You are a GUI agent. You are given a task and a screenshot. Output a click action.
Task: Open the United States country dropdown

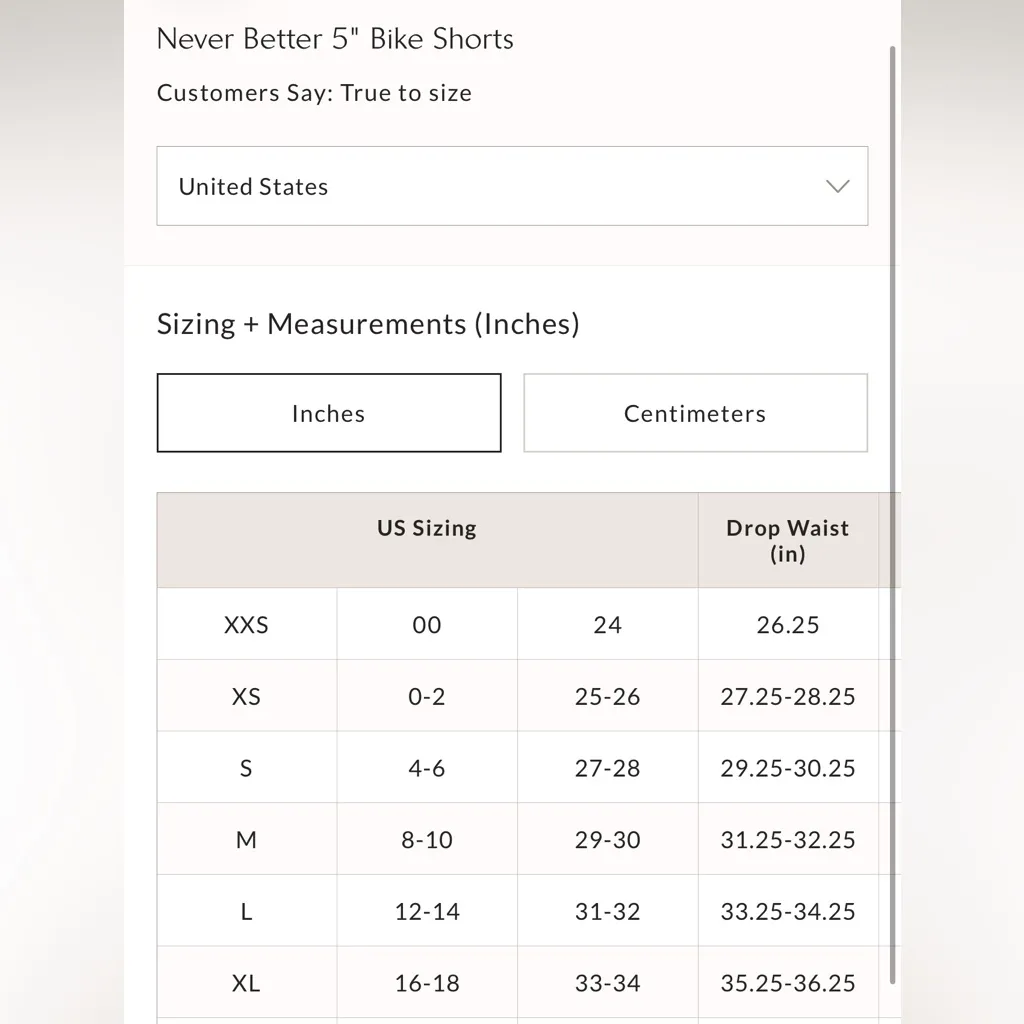coord(511,186)
